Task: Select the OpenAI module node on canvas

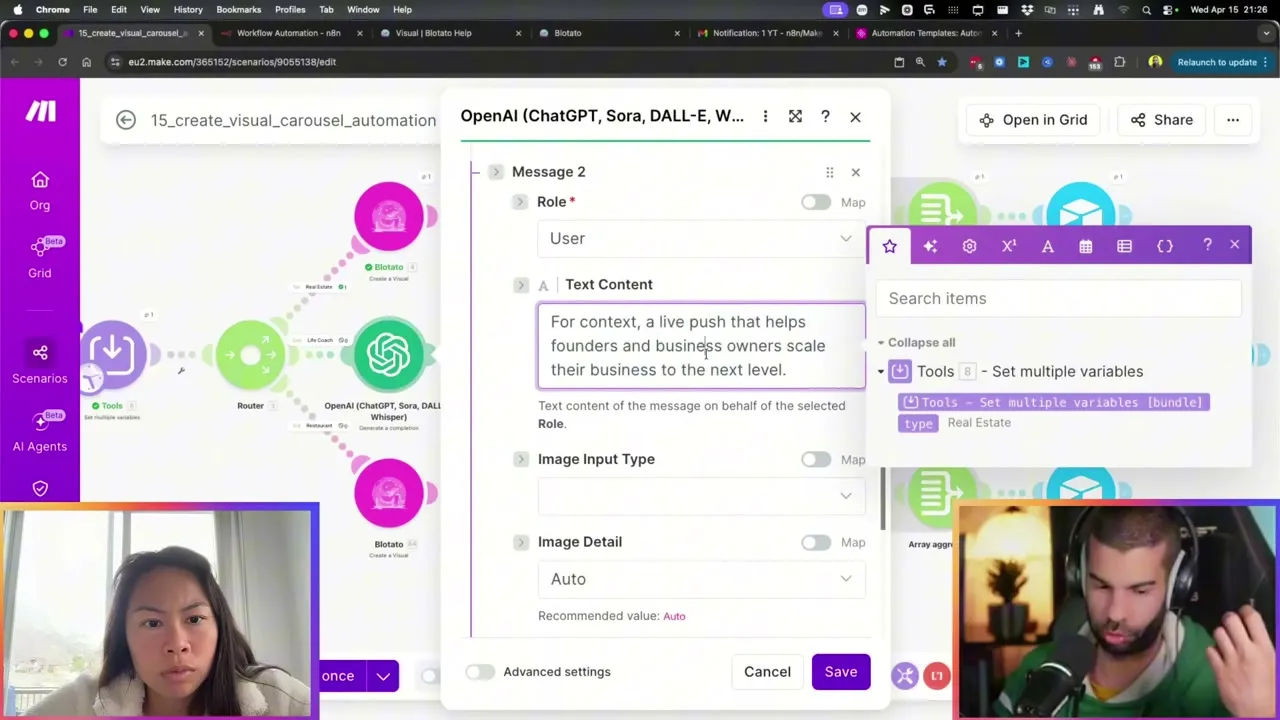Action: click(389, 353)
